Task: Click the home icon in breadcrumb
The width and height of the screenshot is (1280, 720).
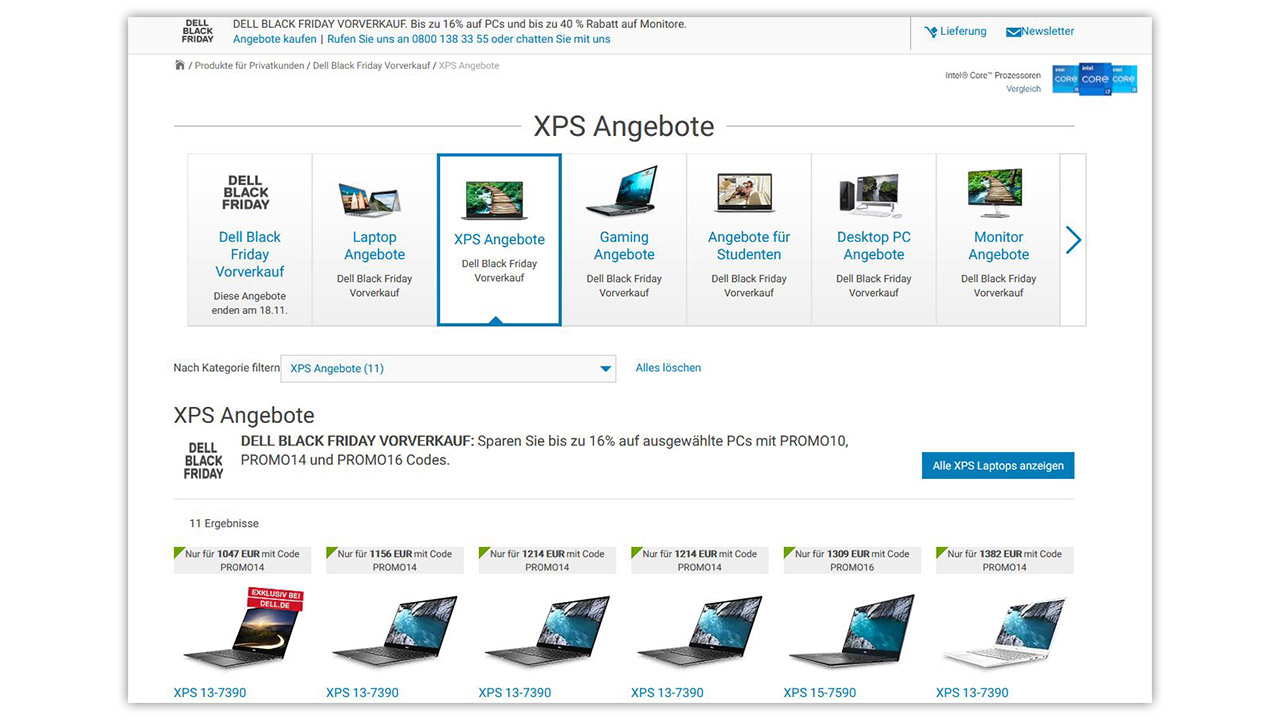Action: 180,66
